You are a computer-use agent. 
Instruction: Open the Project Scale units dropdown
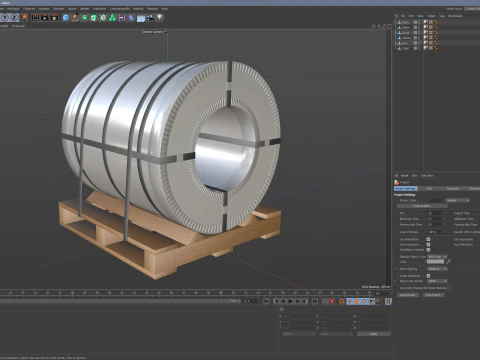click(x=458, y=201)
